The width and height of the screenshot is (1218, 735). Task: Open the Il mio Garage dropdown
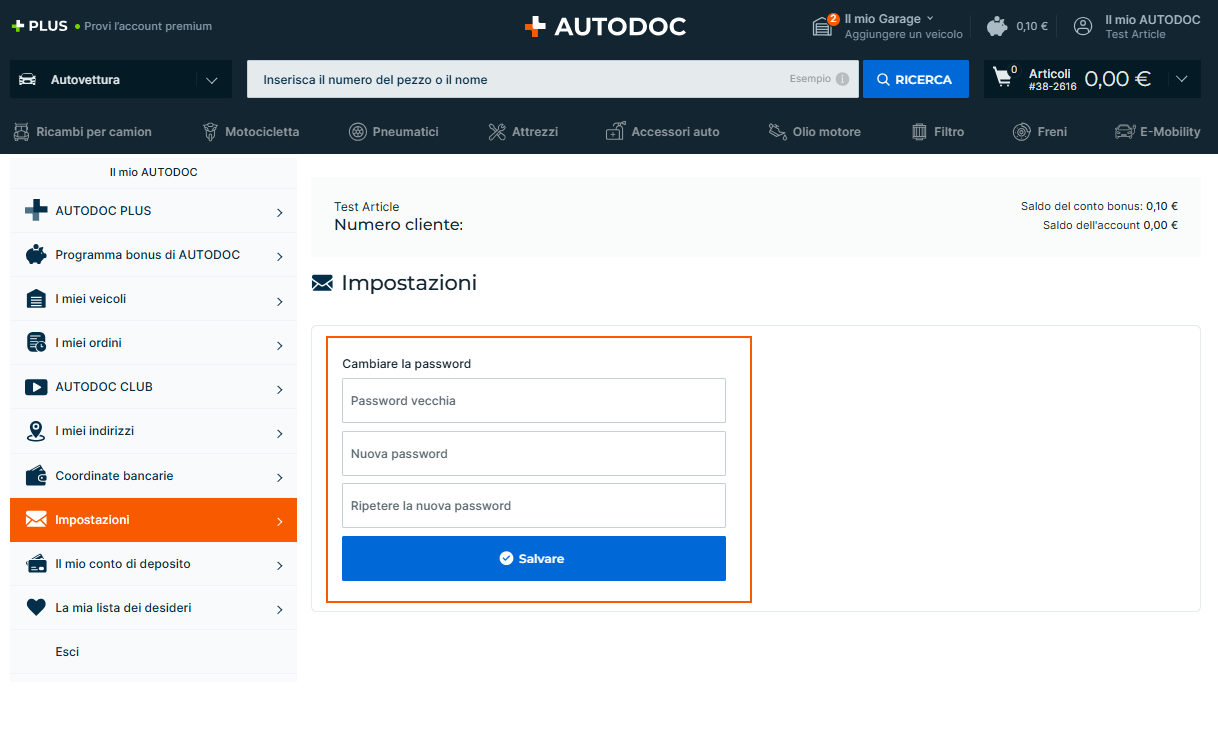click(x=889, y=19)
